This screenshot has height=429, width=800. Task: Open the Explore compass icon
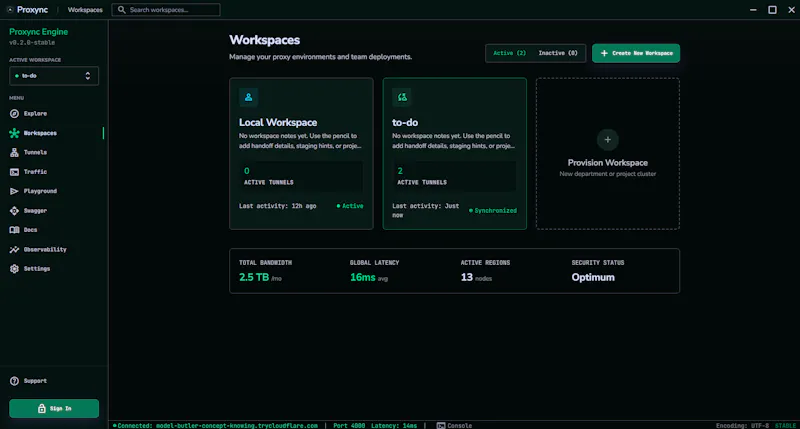point(14,114)
